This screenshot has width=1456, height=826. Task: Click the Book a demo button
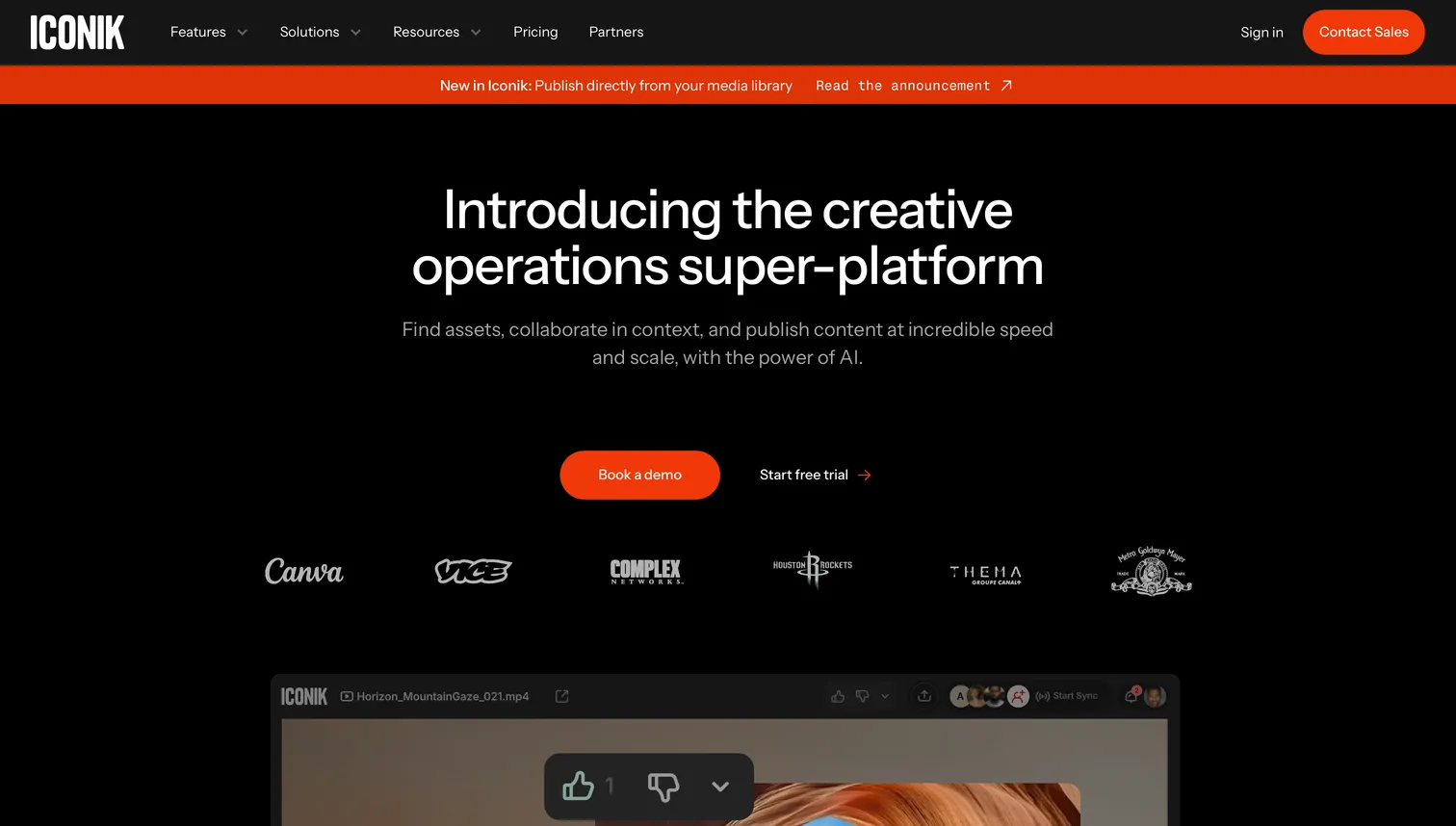[x=639, y=475]
